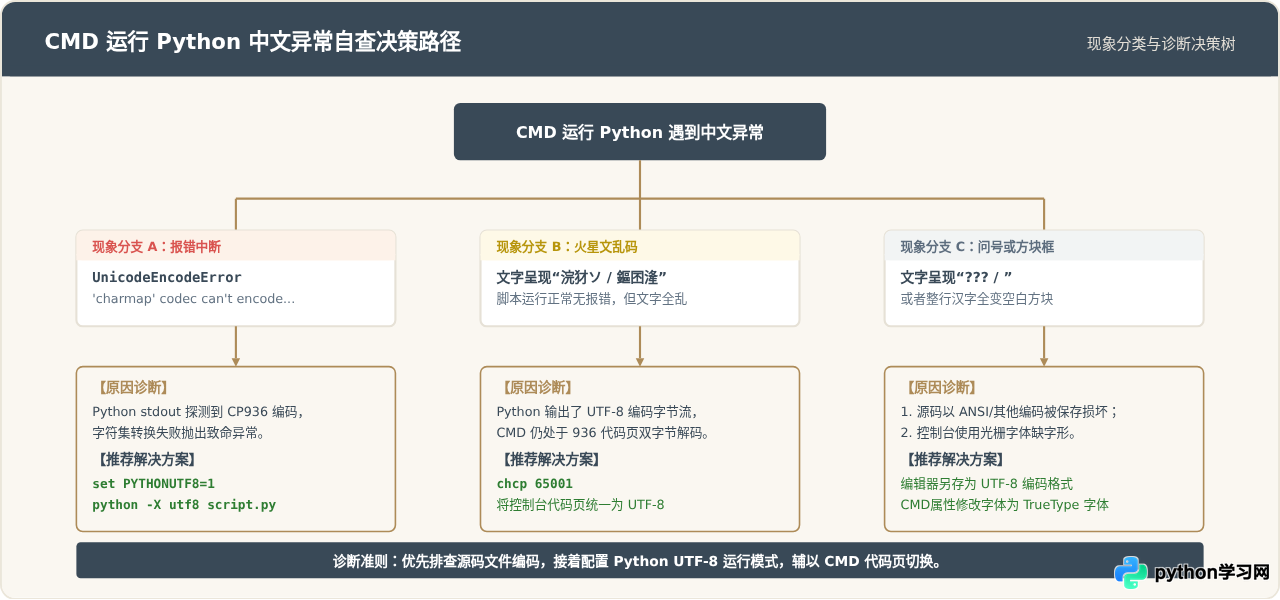1280x600 pixels.
Task: Click "'charmap' codec can't encode..." line
Action: [x=194, y=299]
